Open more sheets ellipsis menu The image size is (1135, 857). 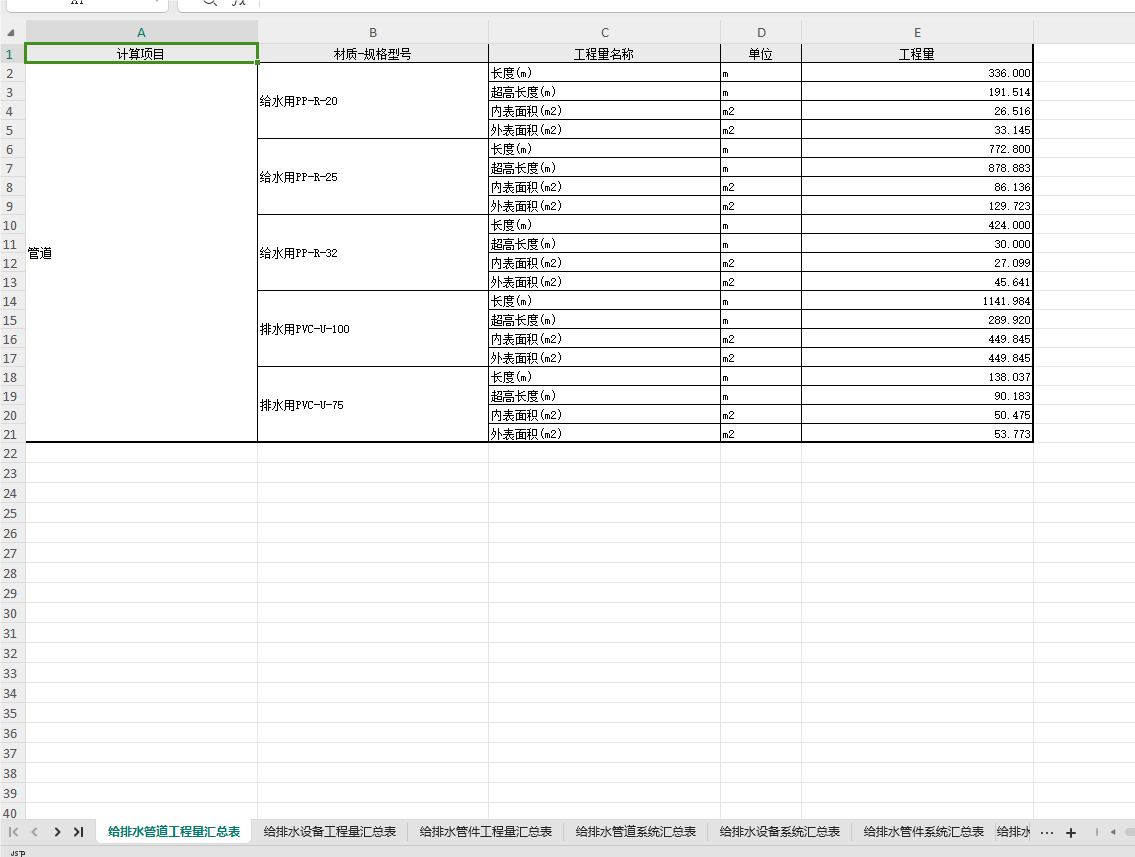click(1047, 832)
